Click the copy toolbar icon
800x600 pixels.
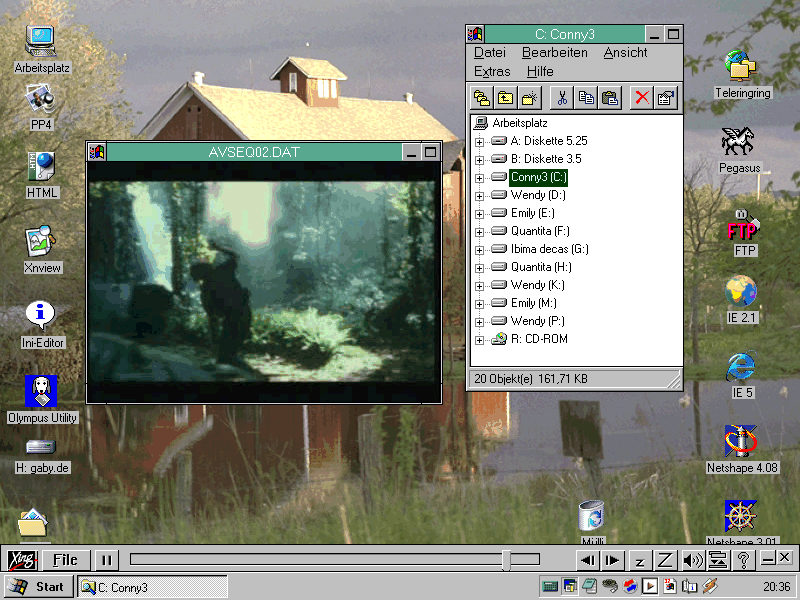[x=586, y=97]
